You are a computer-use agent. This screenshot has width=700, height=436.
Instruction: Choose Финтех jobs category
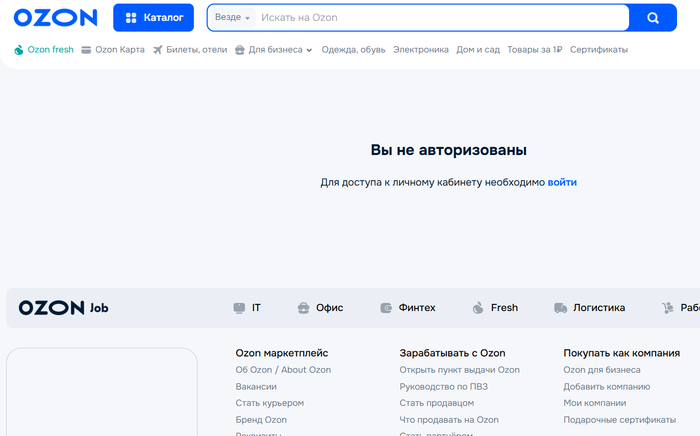pyautogui.click(x=408, y=308)
